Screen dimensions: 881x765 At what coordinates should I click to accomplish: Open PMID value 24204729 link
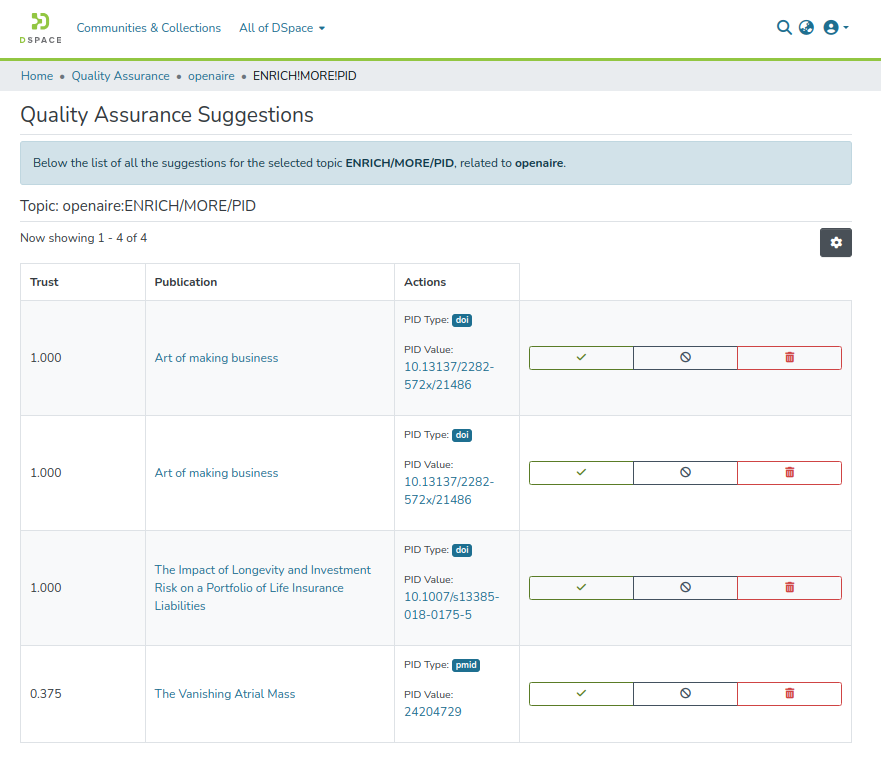coord(433,712)
